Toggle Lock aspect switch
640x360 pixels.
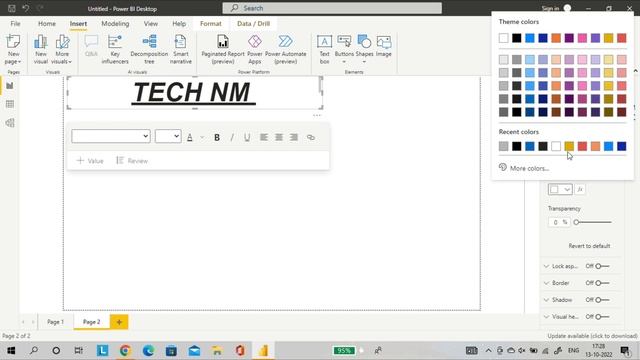[602, 266]
